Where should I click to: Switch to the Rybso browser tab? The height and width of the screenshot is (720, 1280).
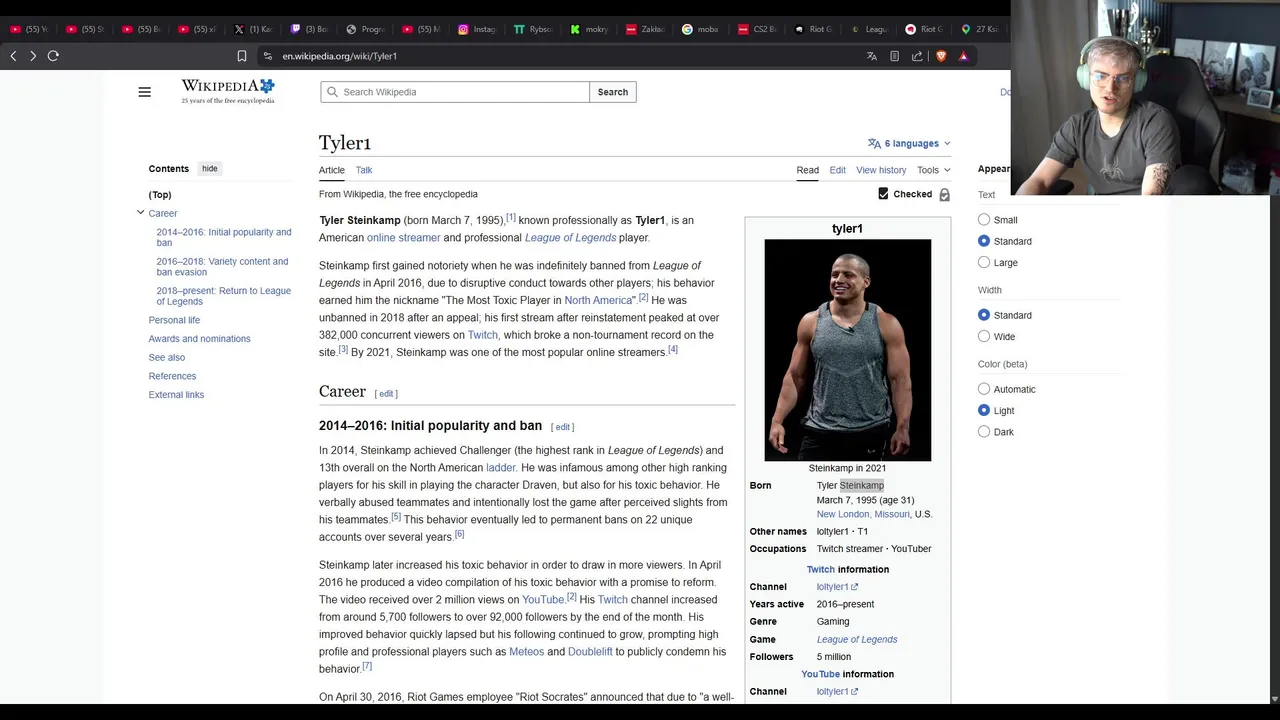tap(534, 29)
